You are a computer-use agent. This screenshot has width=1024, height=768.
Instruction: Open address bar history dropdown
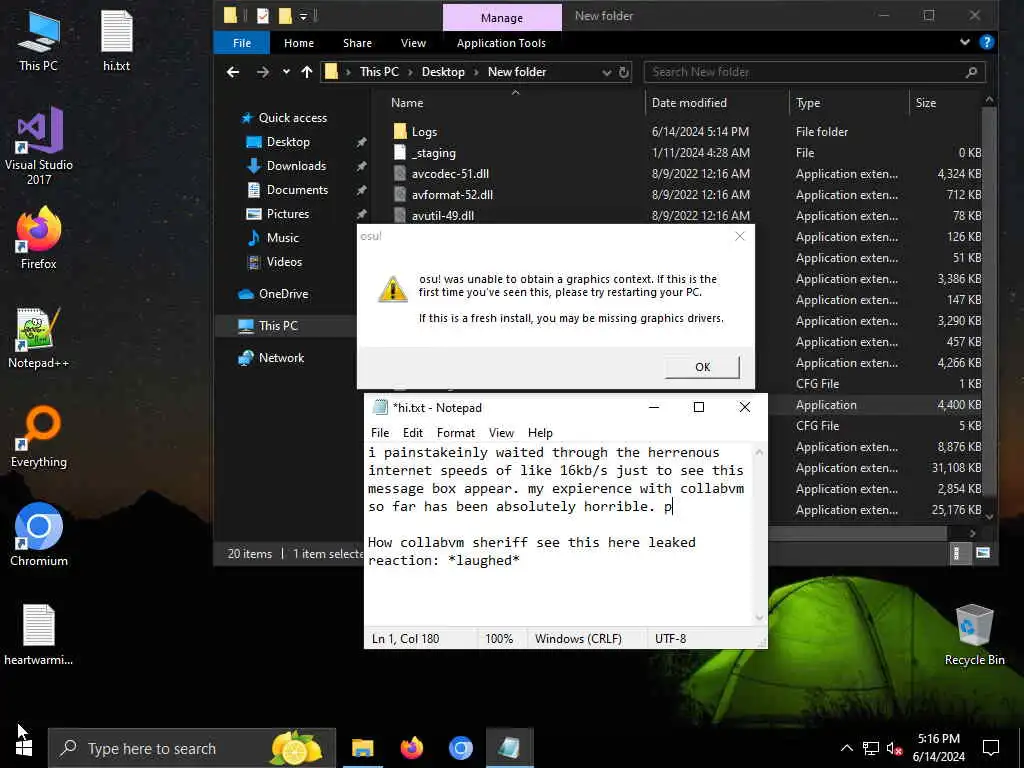(x=607, y=72)
